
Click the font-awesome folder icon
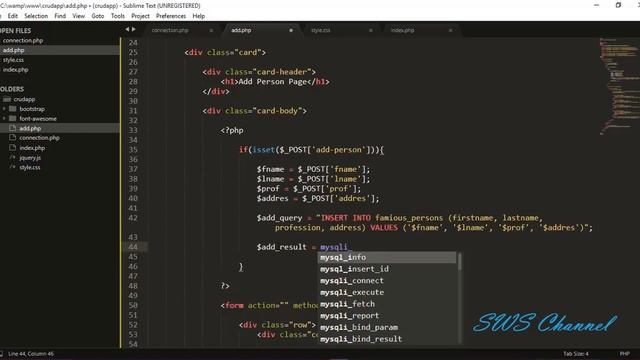(x=13, y=119)
